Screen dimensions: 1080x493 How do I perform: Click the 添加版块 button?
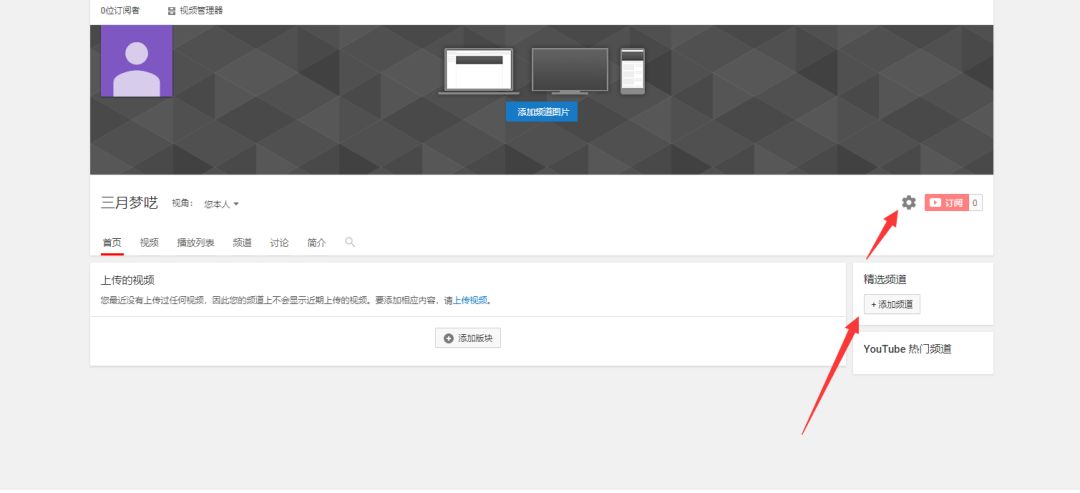[468, 339]
